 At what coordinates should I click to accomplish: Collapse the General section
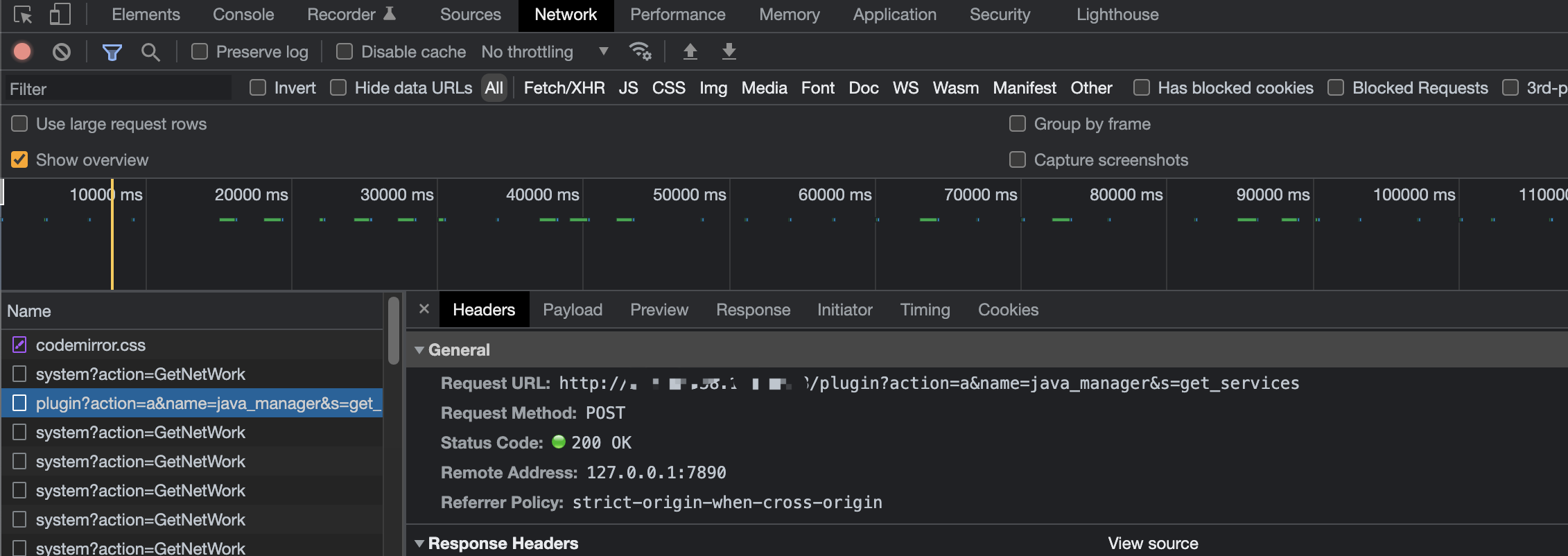[419, 350]
